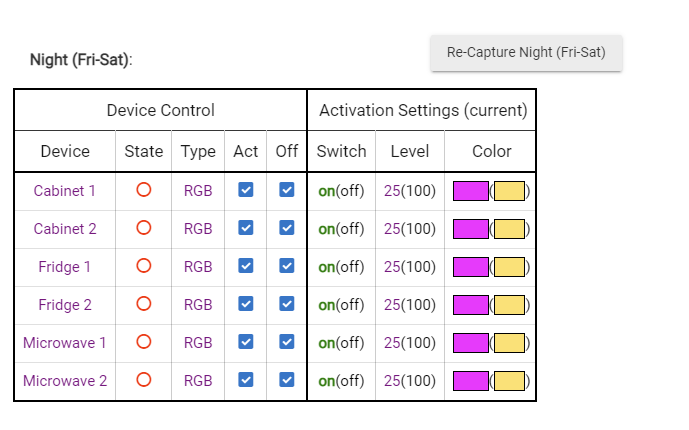Click the Cabinet 1 state circle icon

(144, 190)
